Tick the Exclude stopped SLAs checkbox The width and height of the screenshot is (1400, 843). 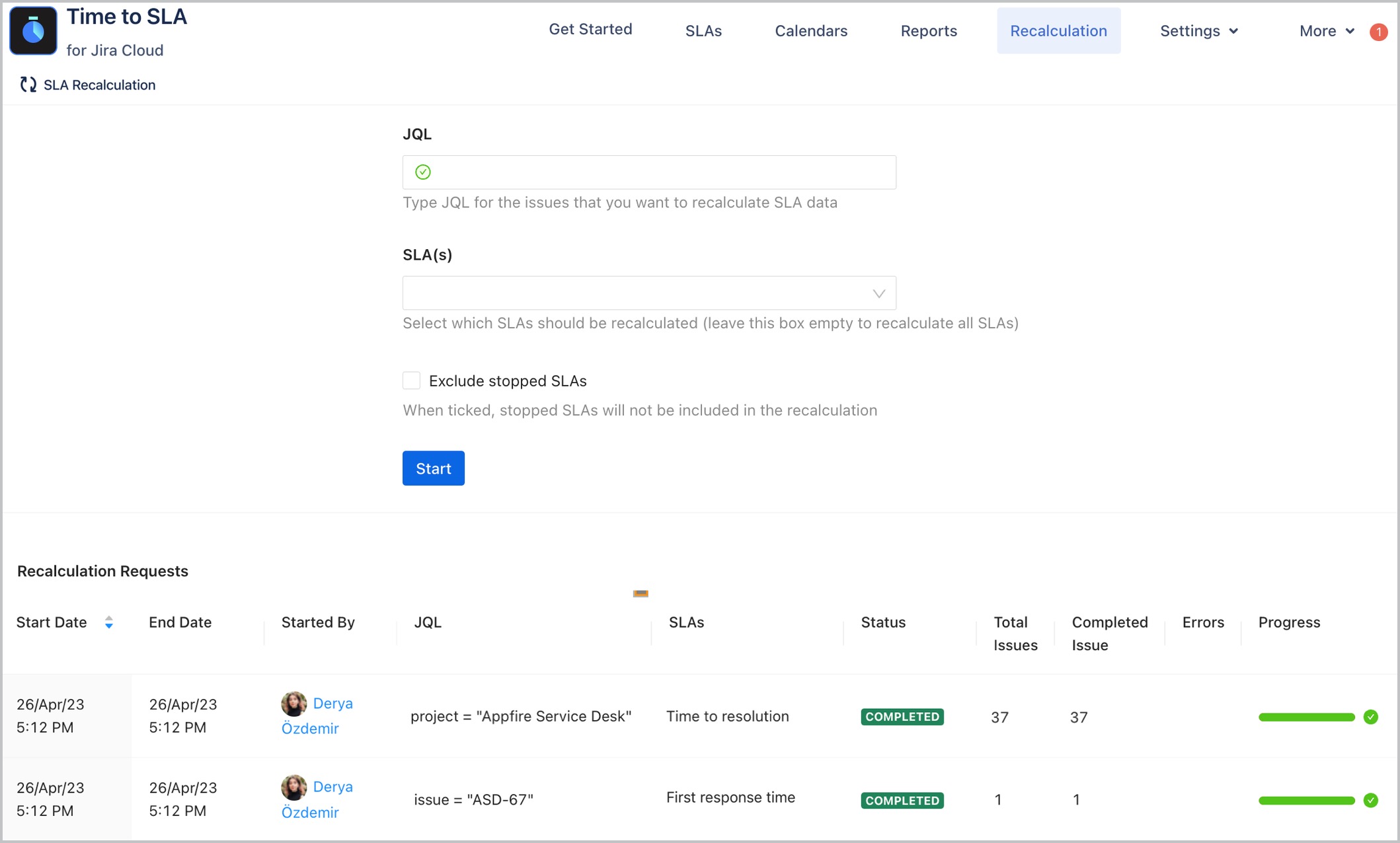point(411,381)
